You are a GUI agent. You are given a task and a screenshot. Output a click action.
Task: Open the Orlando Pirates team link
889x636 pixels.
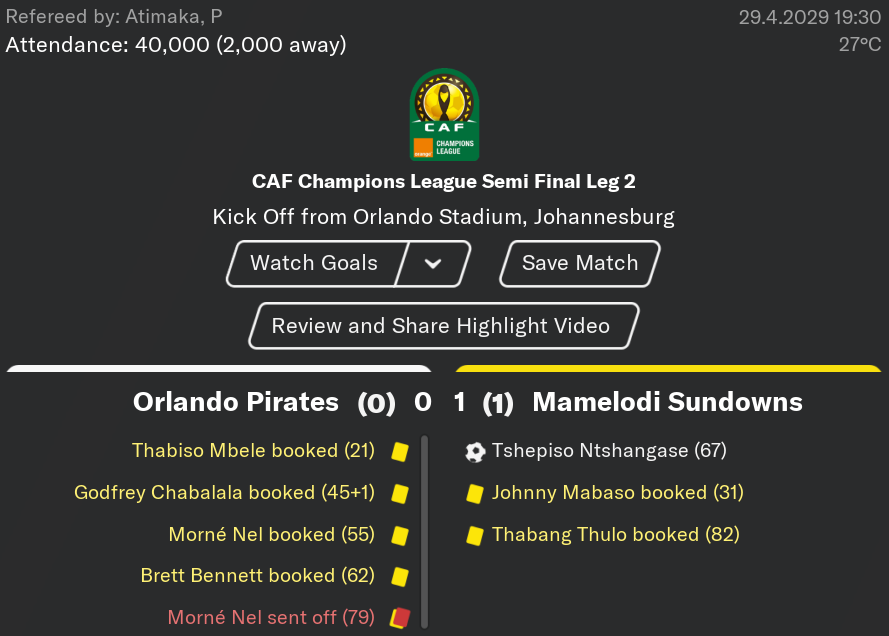tap(236, 402)
